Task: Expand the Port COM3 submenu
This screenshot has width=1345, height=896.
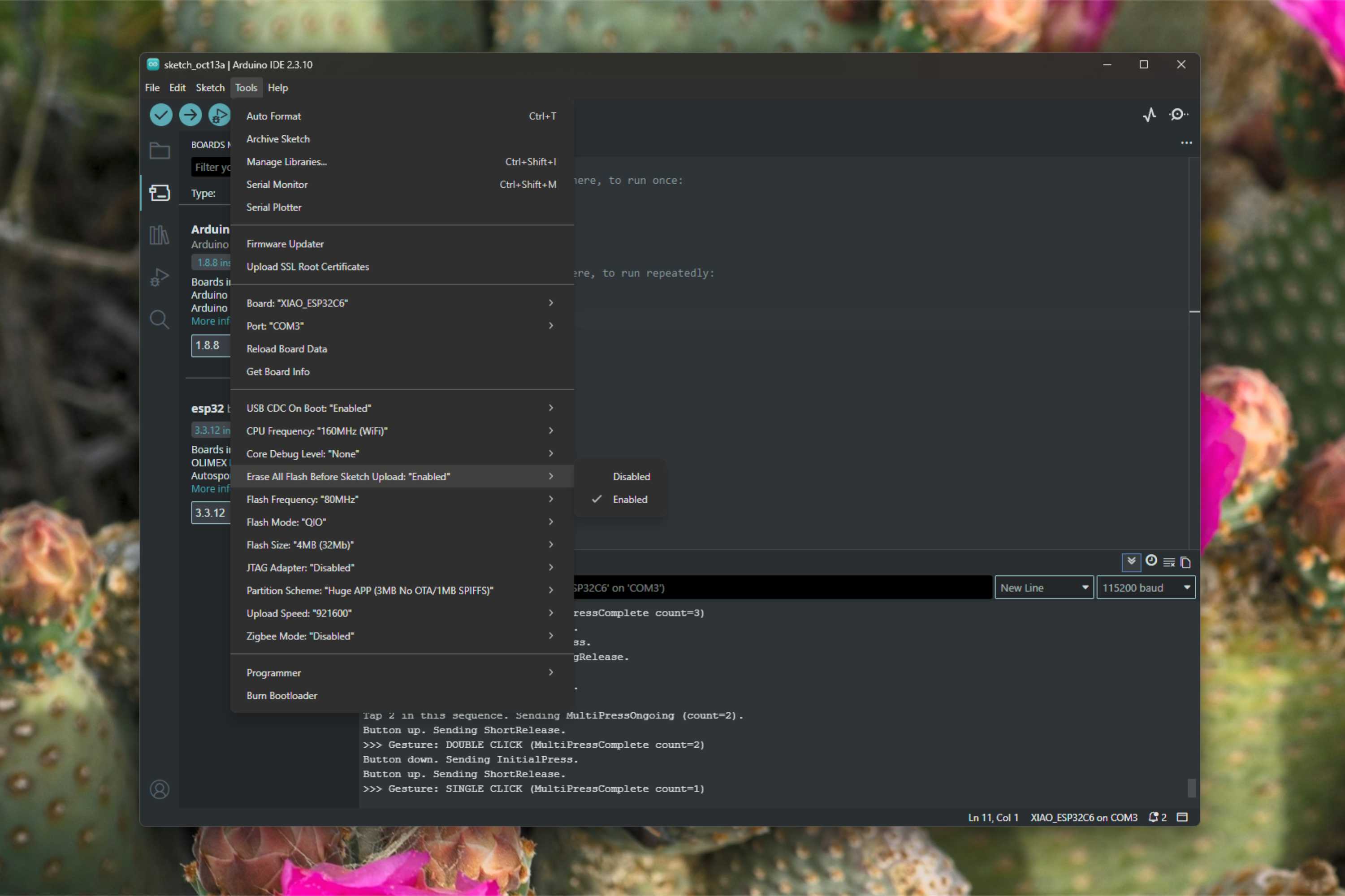Action: [402, 326]
